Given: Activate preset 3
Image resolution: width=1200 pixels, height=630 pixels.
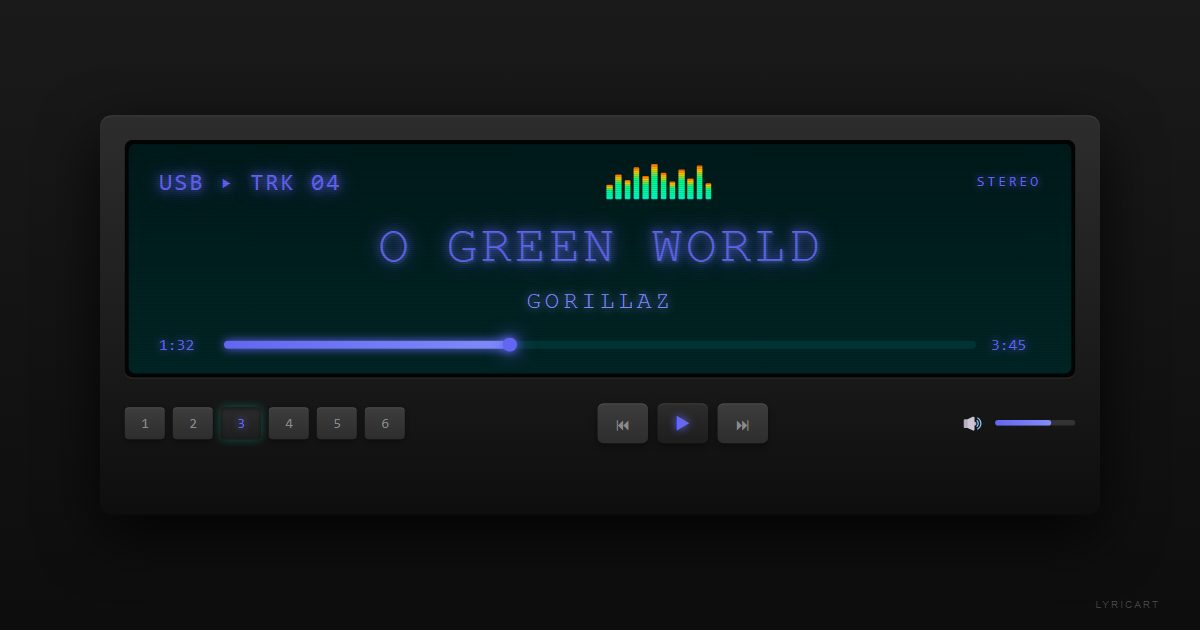Looking at the screenshot, I should pos(240,423).
